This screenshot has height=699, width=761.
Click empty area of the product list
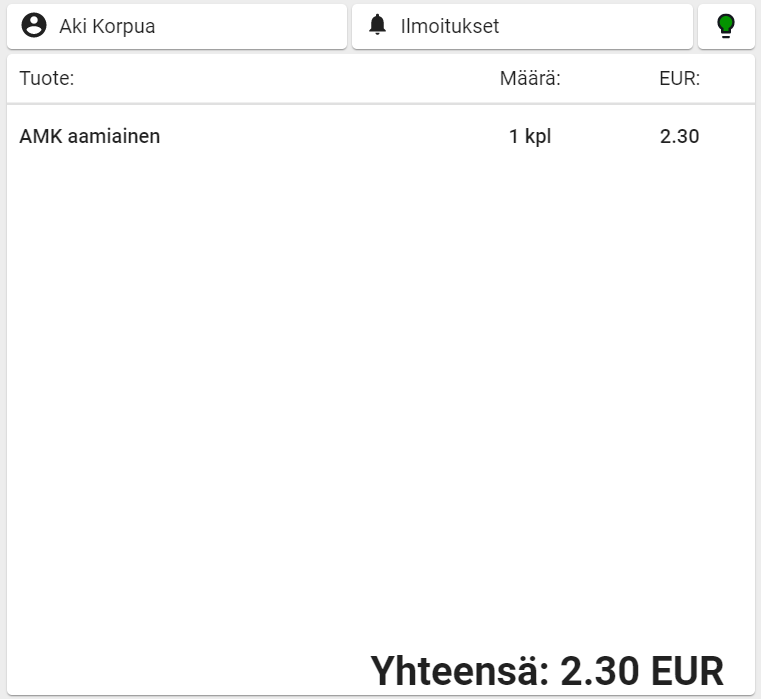(x=380, y=400)
